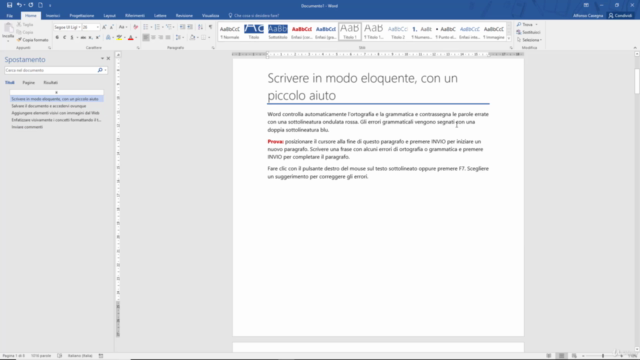640x360 pixels.
Task: Decrease paragraph indent
Action: (182, 27)
